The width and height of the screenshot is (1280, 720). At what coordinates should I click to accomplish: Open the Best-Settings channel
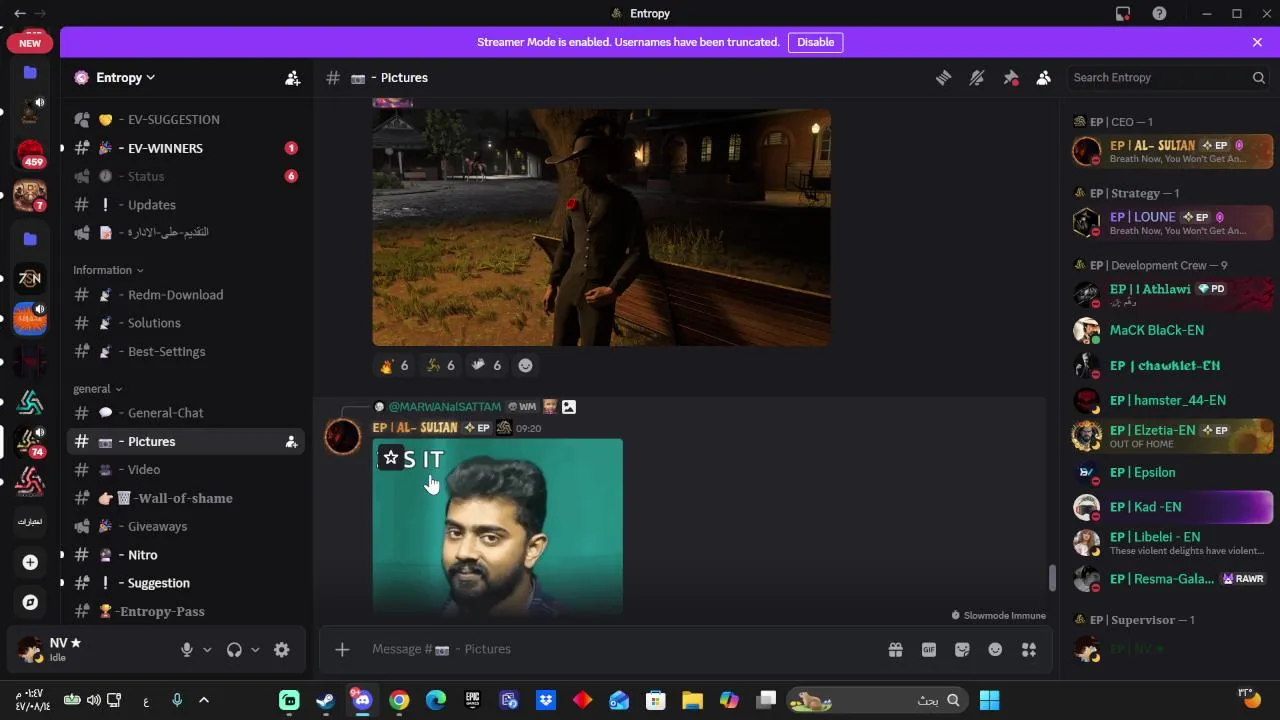tap(186, 352)
